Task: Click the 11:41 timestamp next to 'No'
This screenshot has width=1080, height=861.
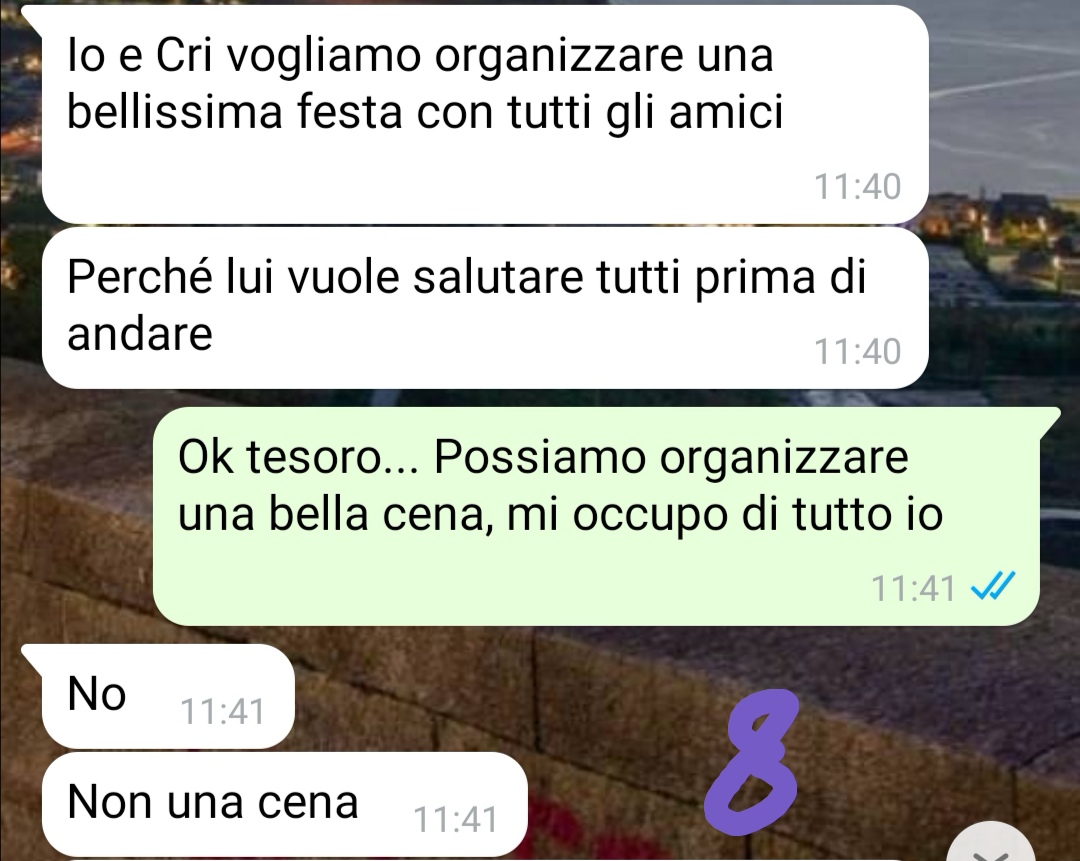Action: point(222,712)
